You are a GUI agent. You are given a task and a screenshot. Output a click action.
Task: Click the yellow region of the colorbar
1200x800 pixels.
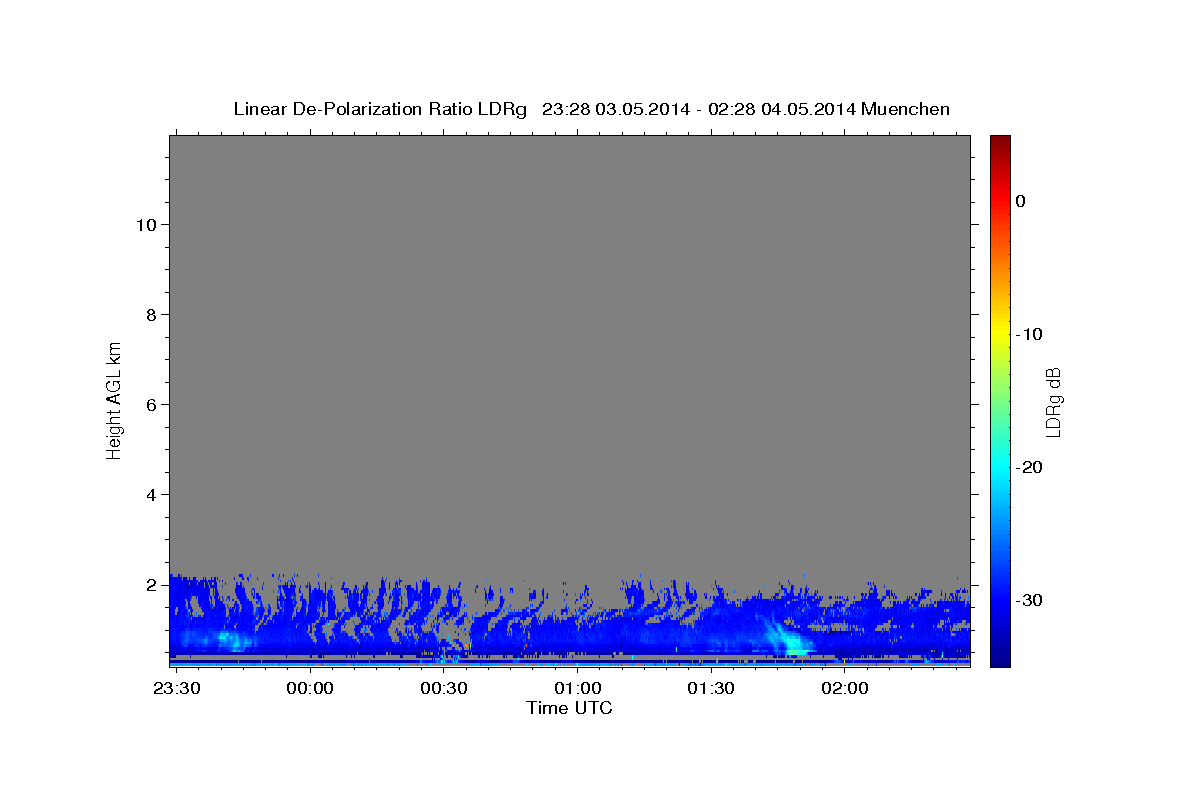(x=1000, y=330)
